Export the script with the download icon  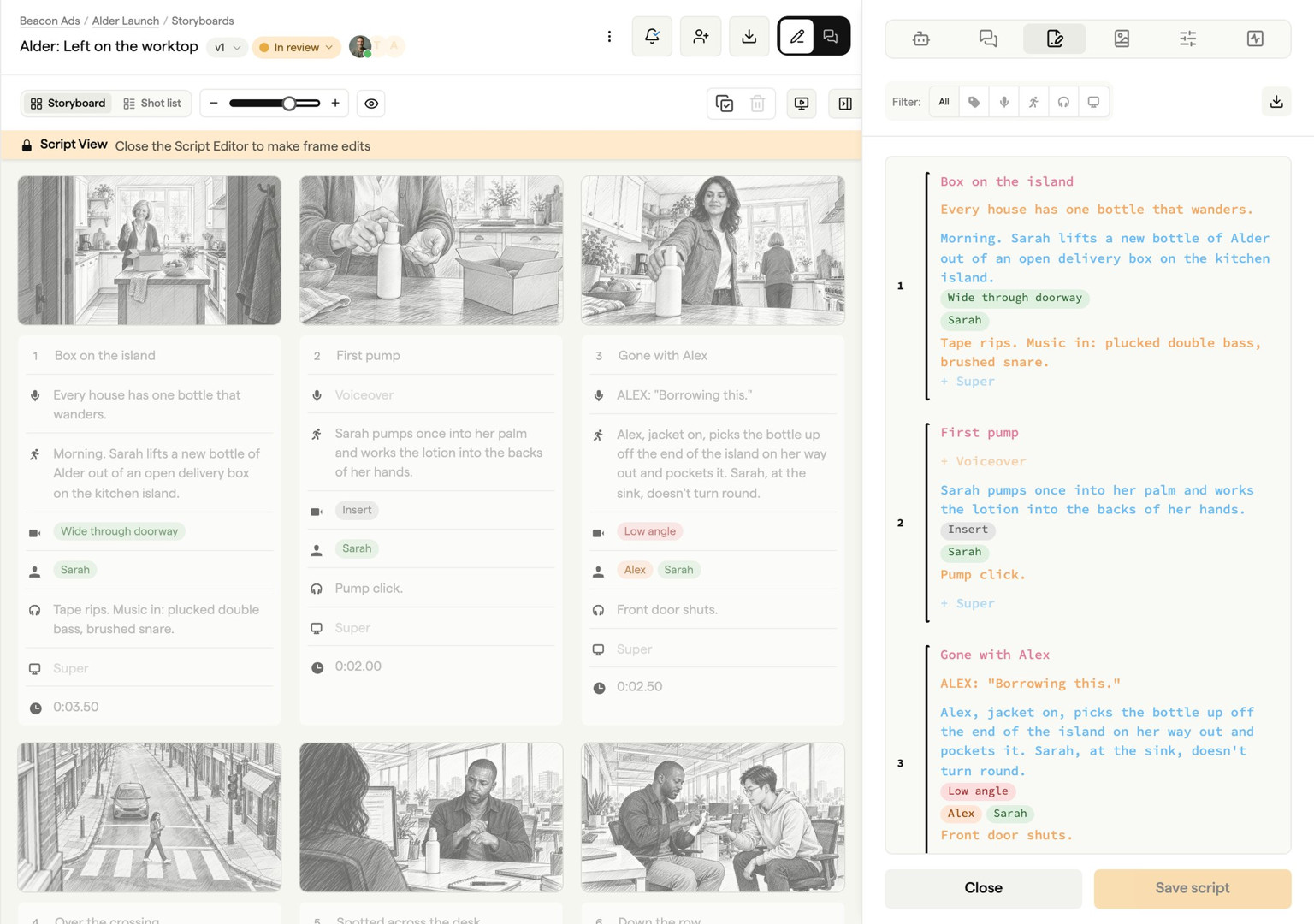click(x=1276, y=102)
